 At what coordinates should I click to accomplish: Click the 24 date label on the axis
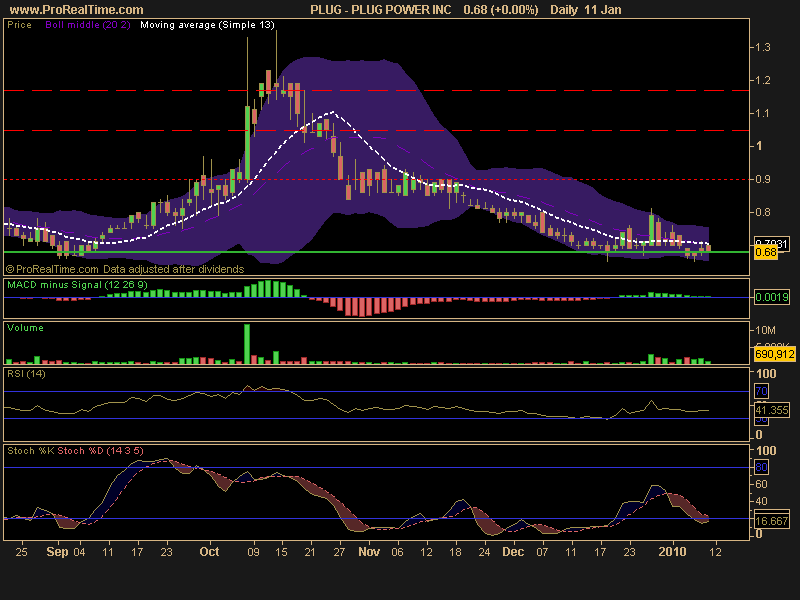click(484, 552)
